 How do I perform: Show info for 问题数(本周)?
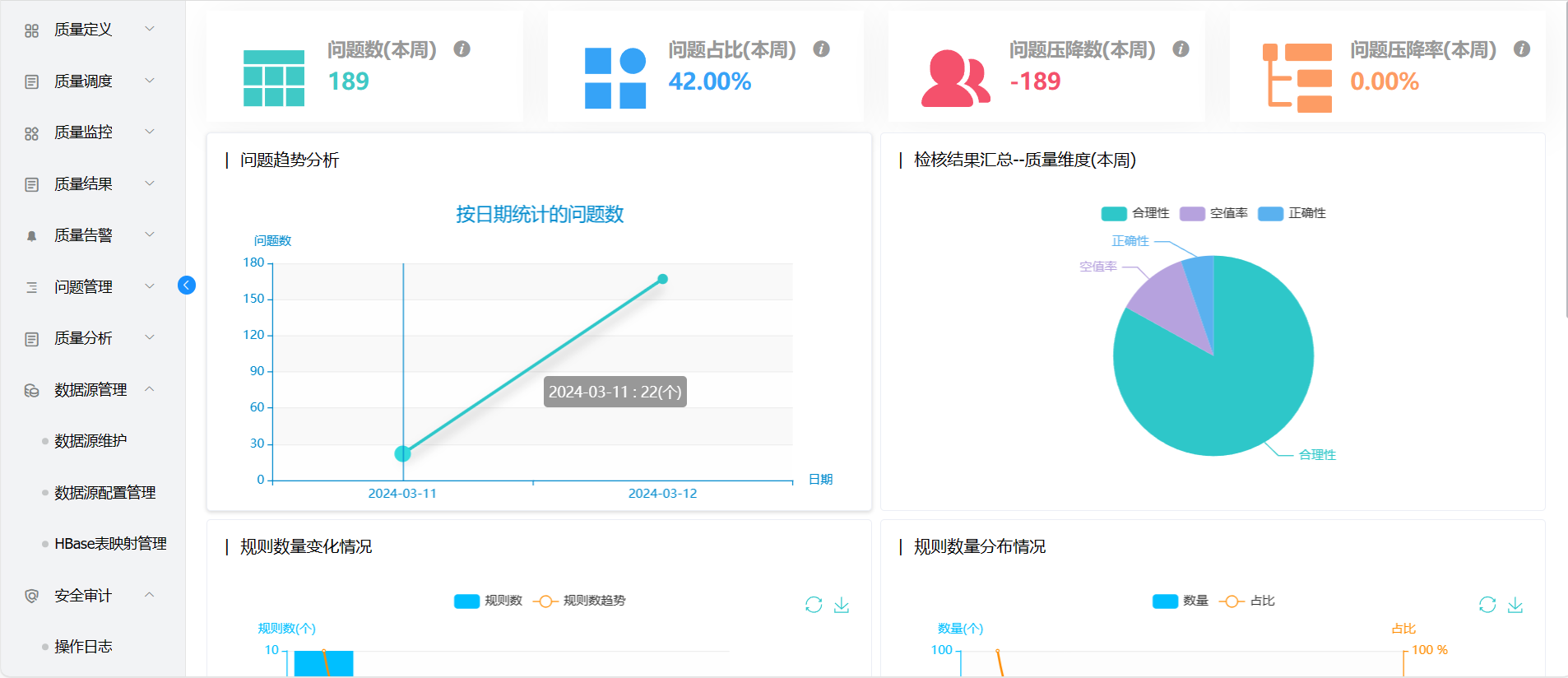(462, 49)
